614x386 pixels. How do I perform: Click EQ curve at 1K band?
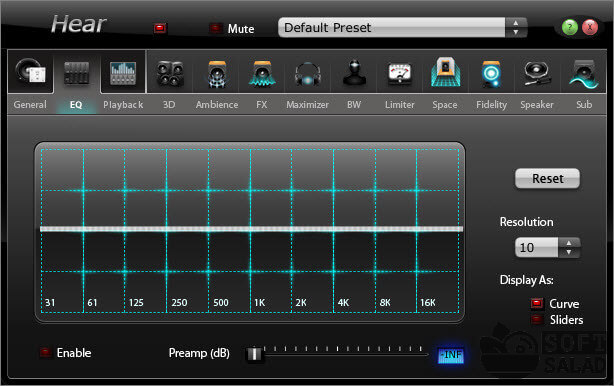click(251, 229)
